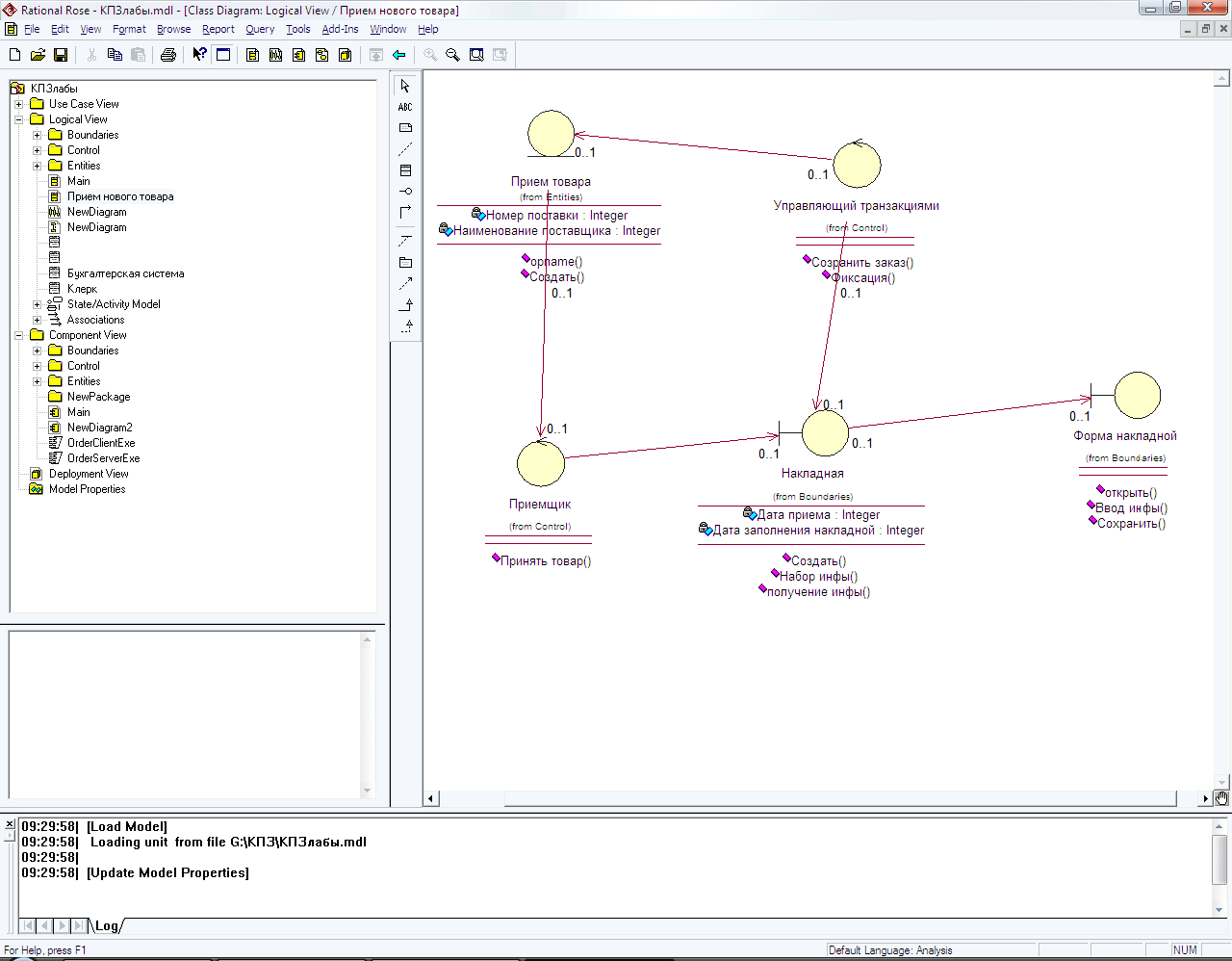Open a model file with the Open icon

(38, 55)
